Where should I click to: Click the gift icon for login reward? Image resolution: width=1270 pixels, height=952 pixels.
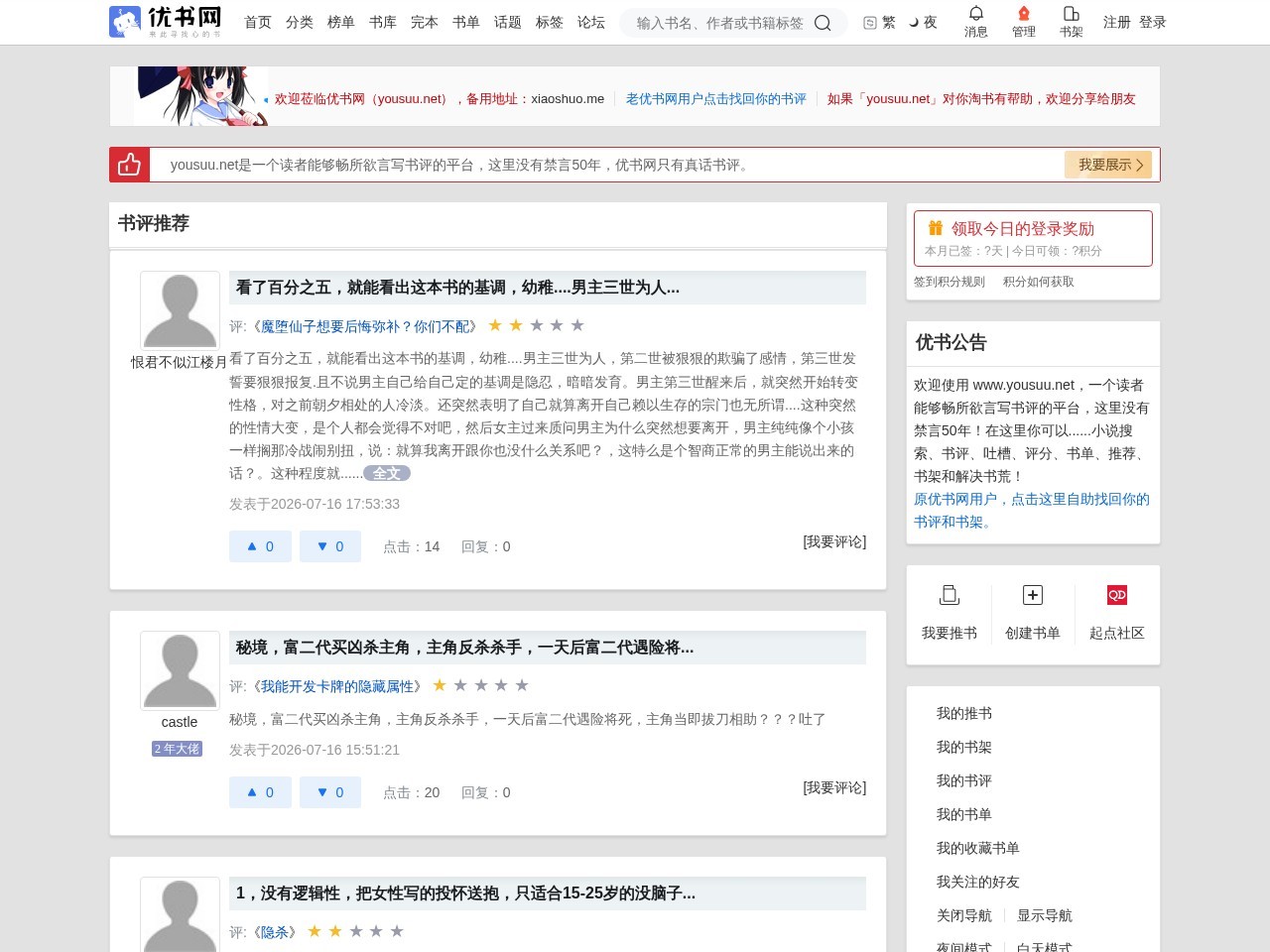[935, 228]
